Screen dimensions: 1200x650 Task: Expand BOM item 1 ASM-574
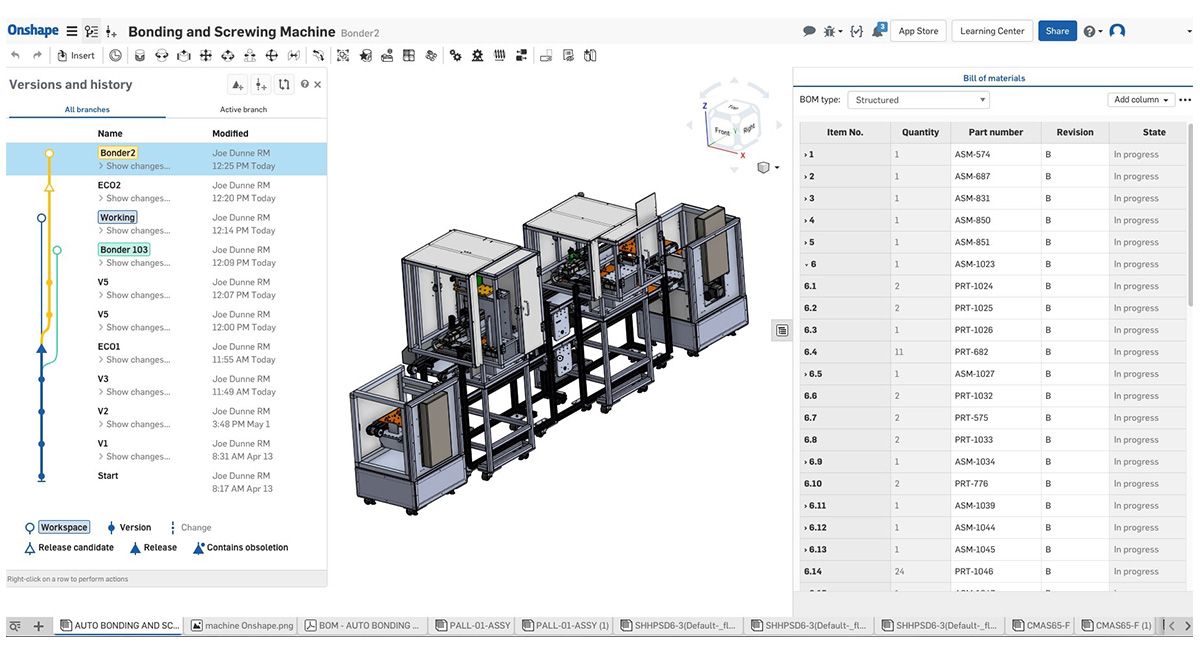[806, 154]
